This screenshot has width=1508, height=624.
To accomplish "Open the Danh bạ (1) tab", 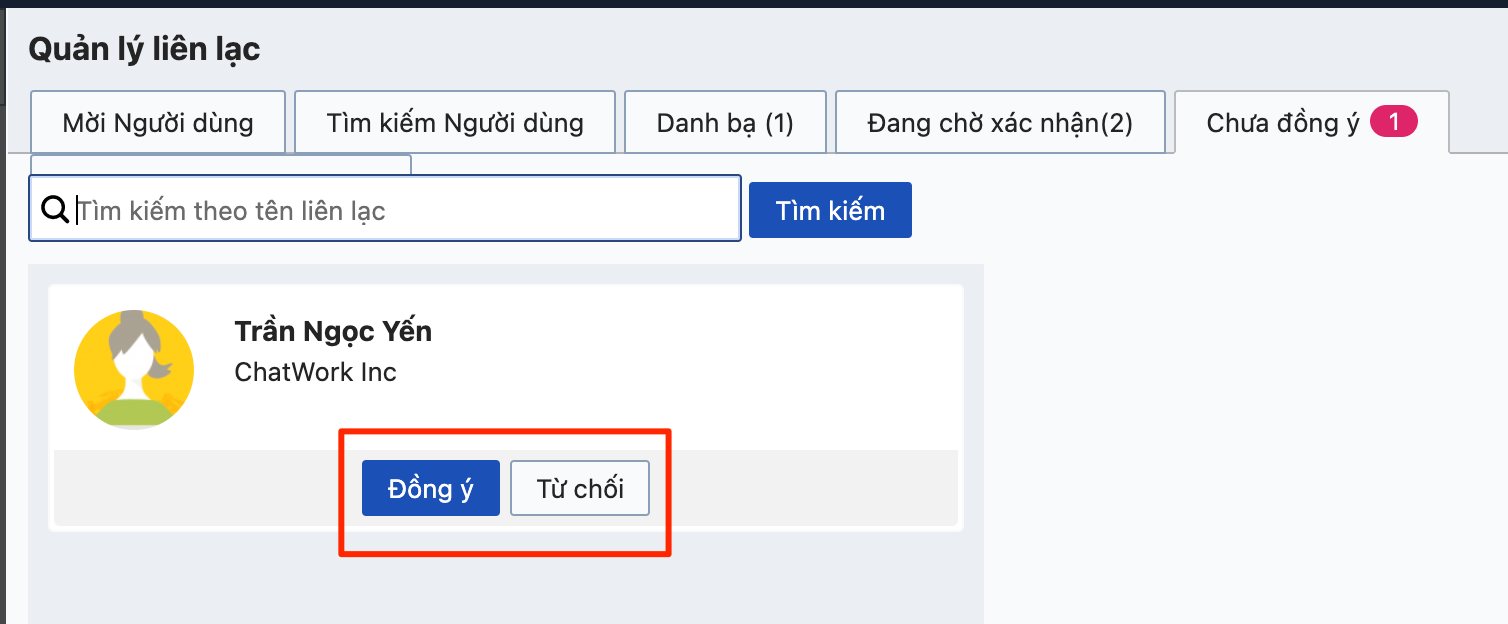I will point(725,123).
